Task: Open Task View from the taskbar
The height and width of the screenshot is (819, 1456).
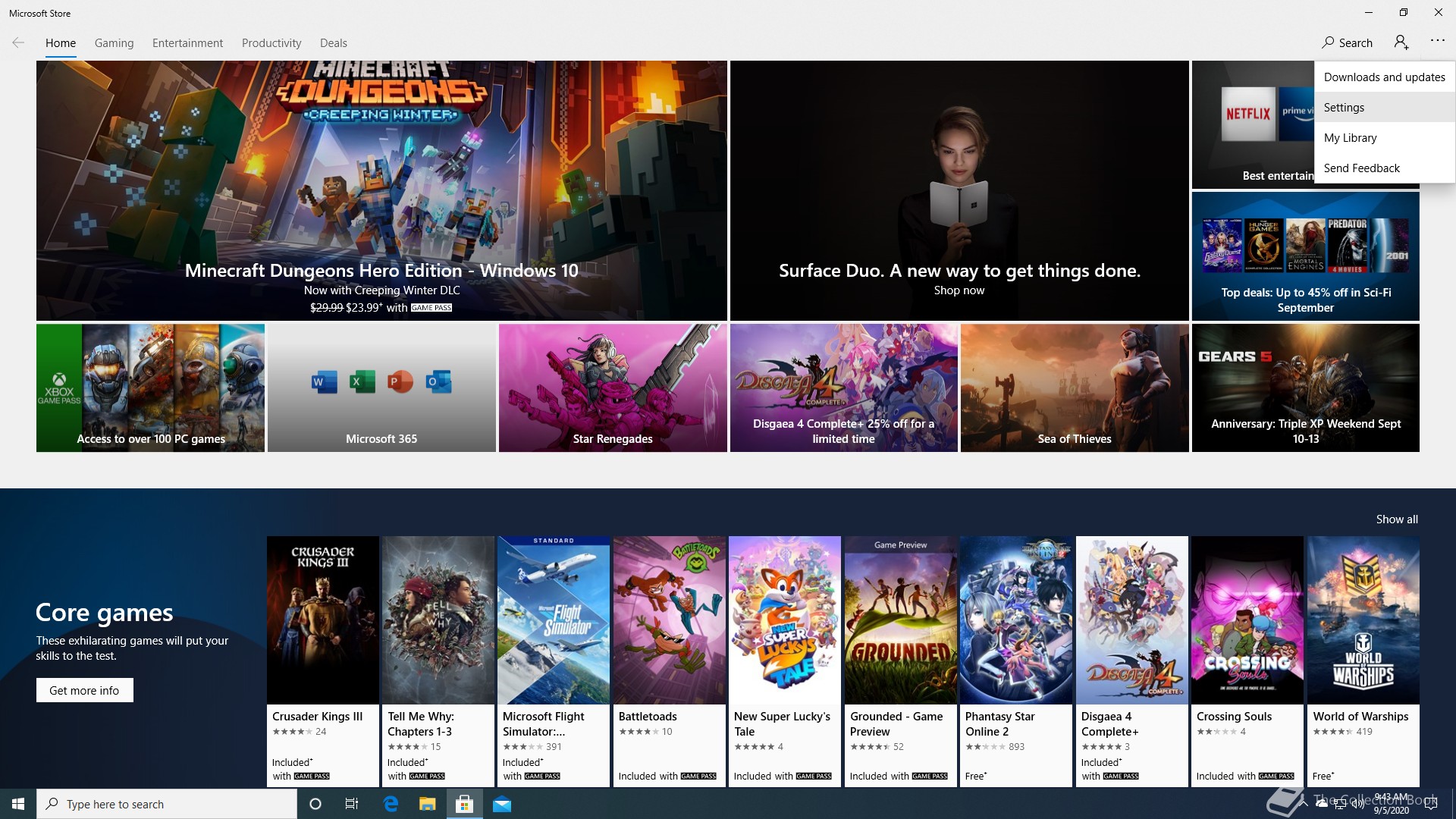Action: coord(352,804)
